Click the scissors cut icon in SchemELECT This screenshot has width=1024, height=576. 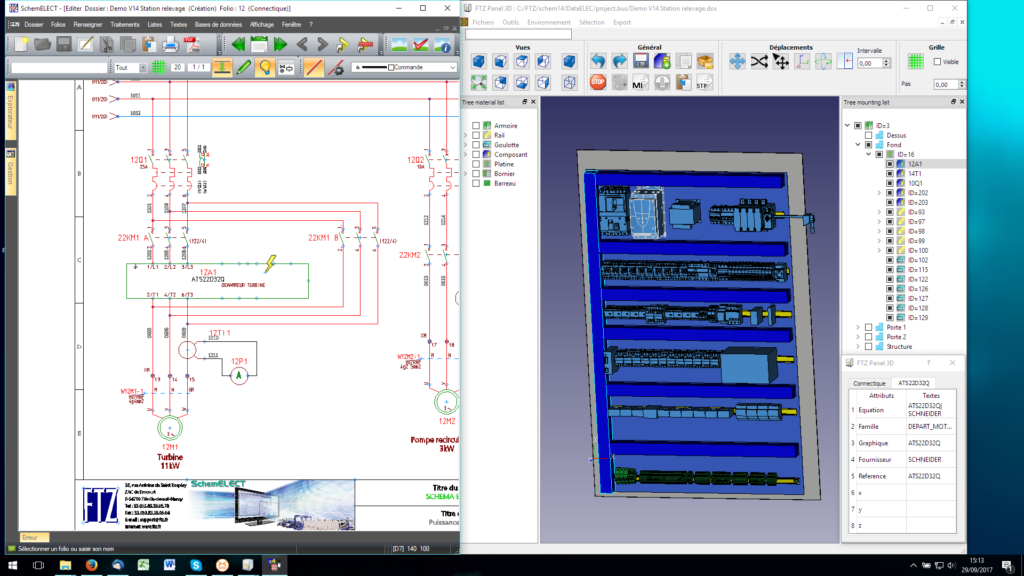click(x=106, y=44)
